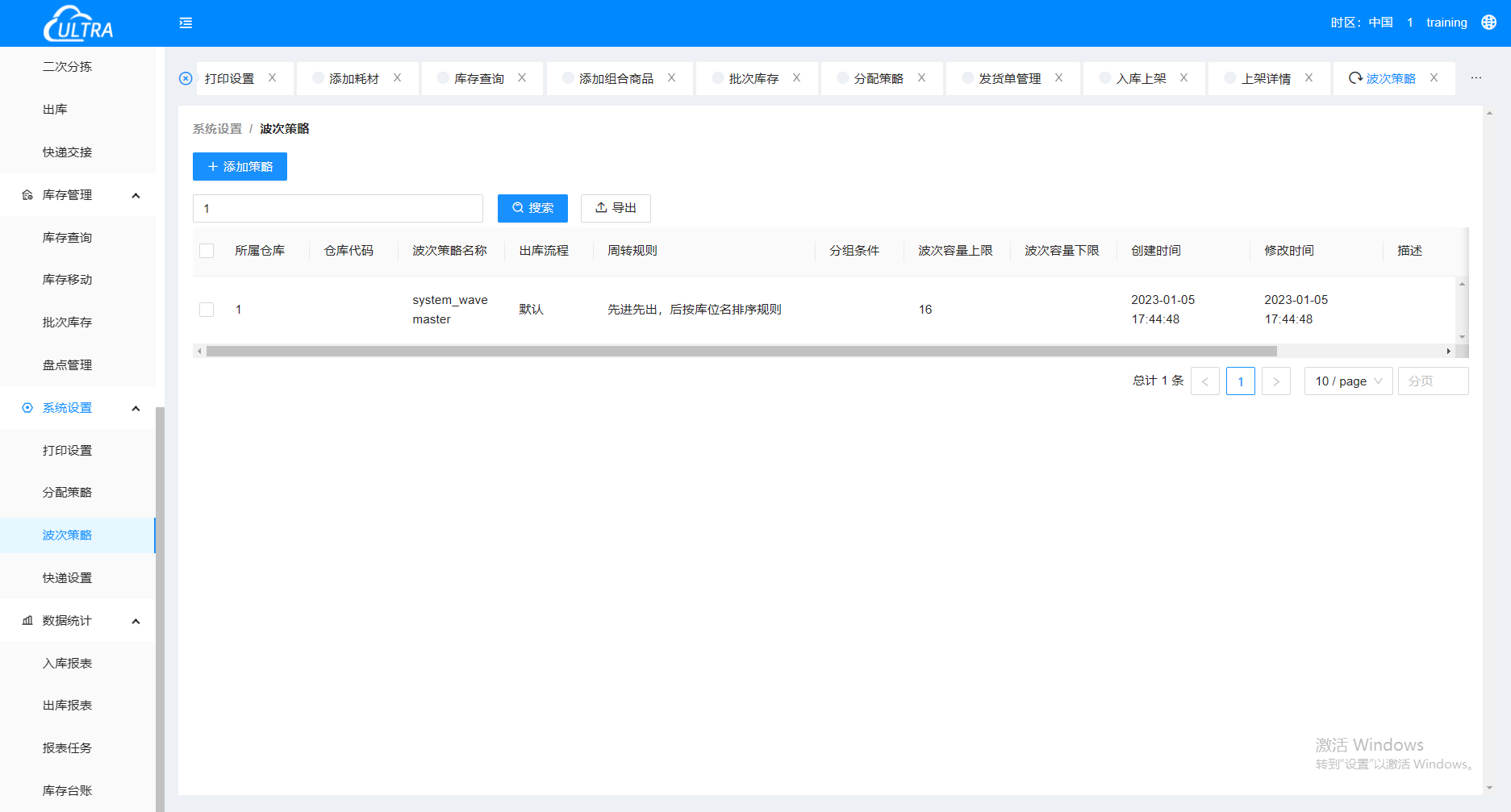Select page 1 in pagination

[x=1241, y=381]
